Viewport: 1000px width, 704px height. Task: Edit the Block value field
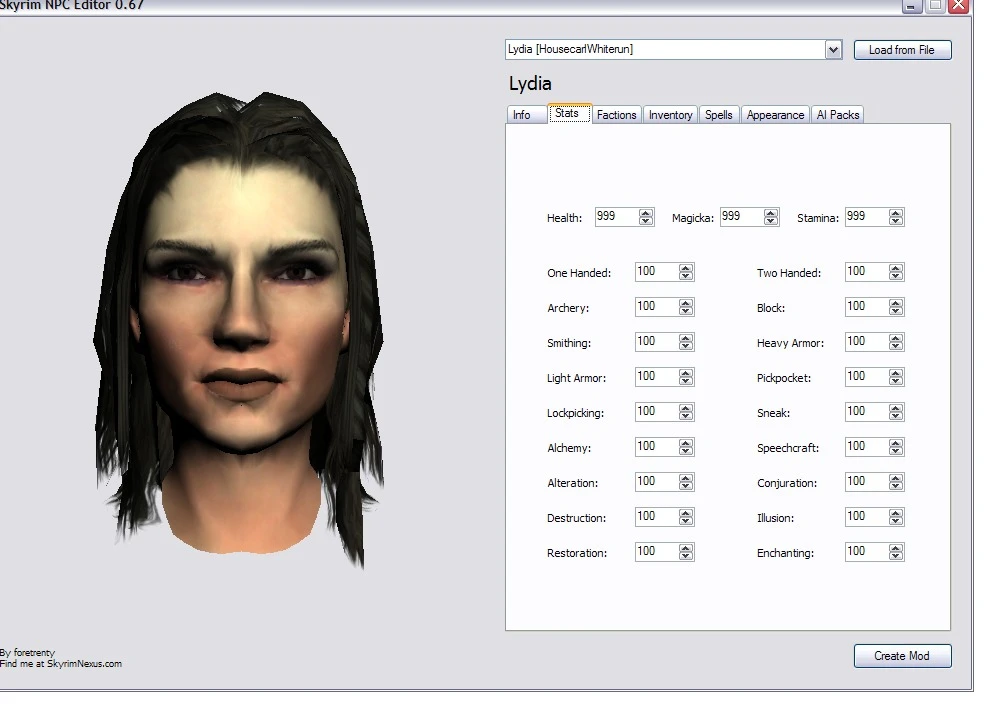point(867,307)
